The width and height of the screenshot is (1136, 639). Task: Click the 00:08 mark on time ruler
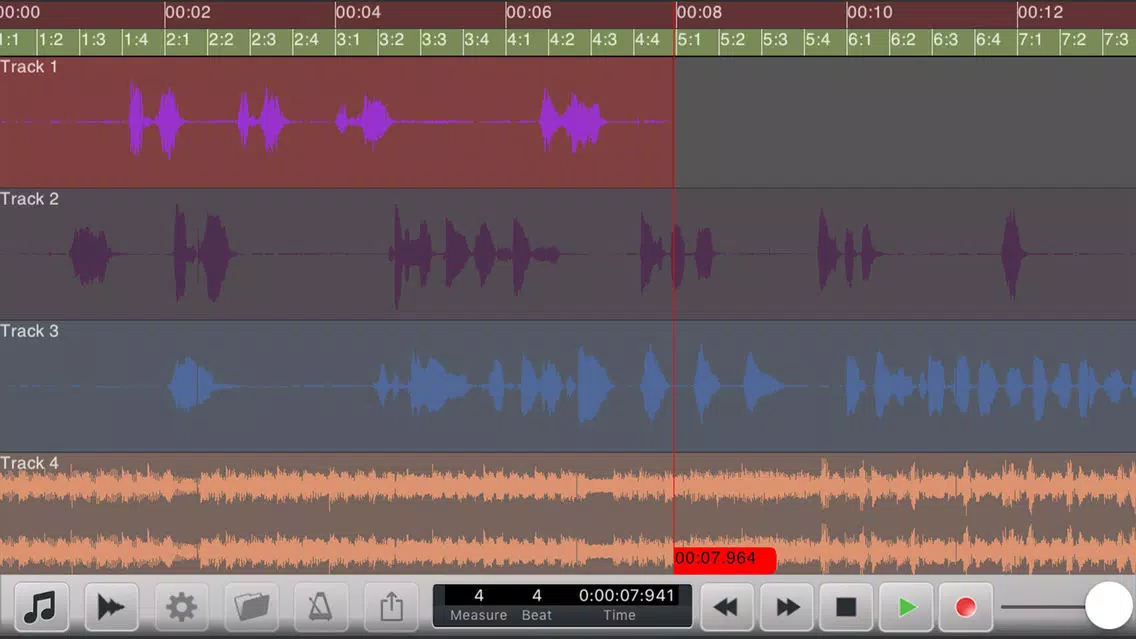(699, 12)
